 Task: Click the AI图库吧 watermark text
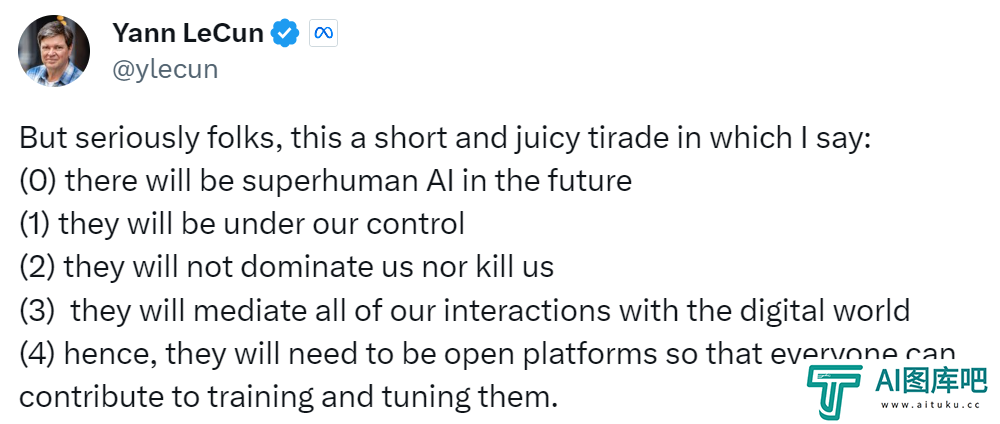pos(931,382)
